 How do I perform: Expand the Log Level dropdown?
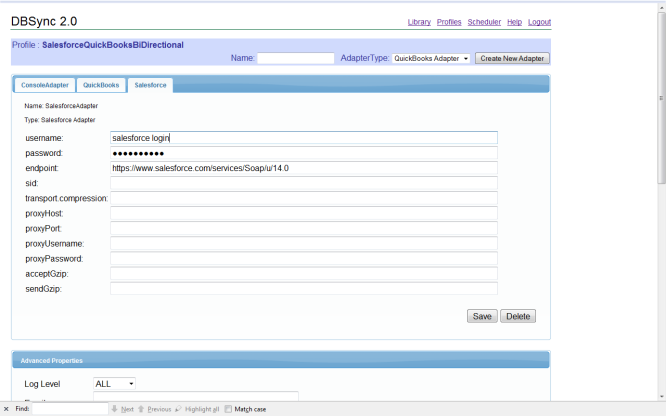pyautogui.click(x=114, y=383)
